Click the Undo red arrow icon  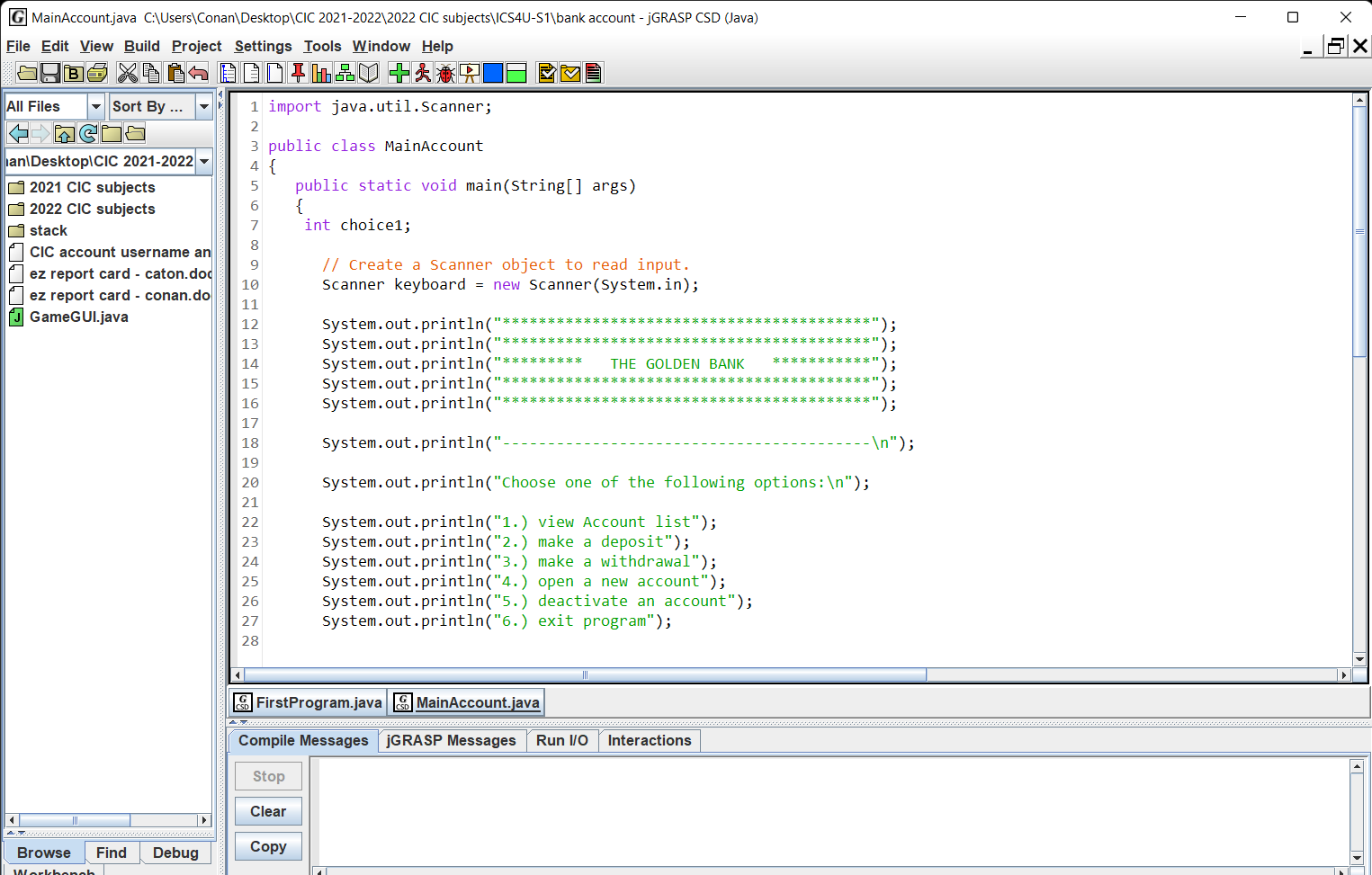198,73
